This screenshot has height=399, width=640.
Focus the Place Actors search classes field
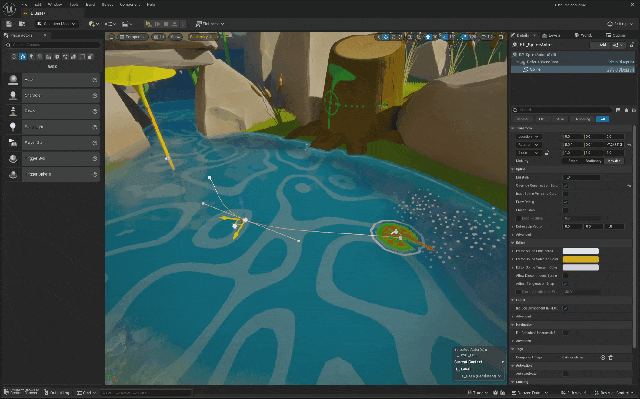pyautogui.click(x=53, y=44)
